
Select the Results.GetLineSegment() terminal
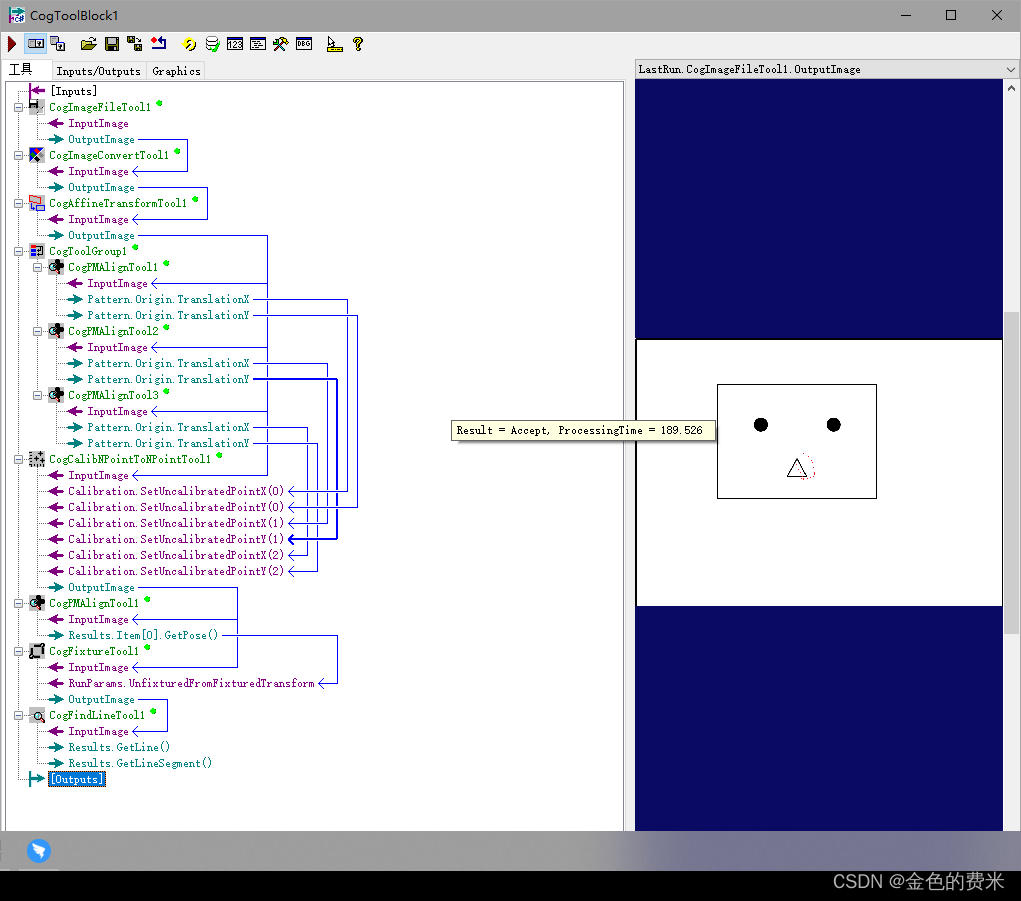point(140,764)
